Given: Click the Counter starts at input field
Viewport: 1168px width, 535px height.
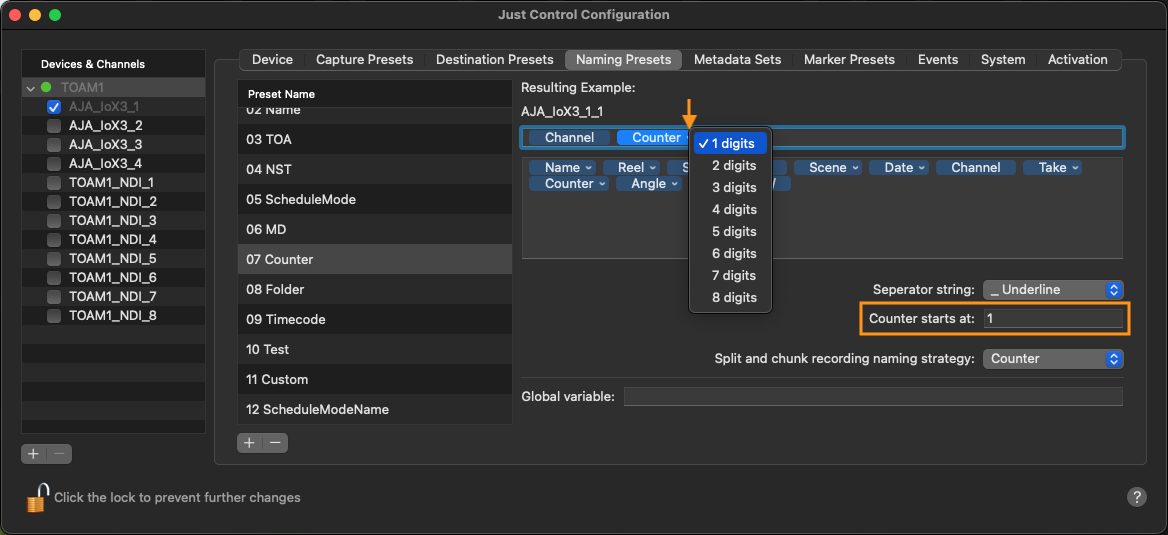Looking at the screenshot, I should point(1052,318).
